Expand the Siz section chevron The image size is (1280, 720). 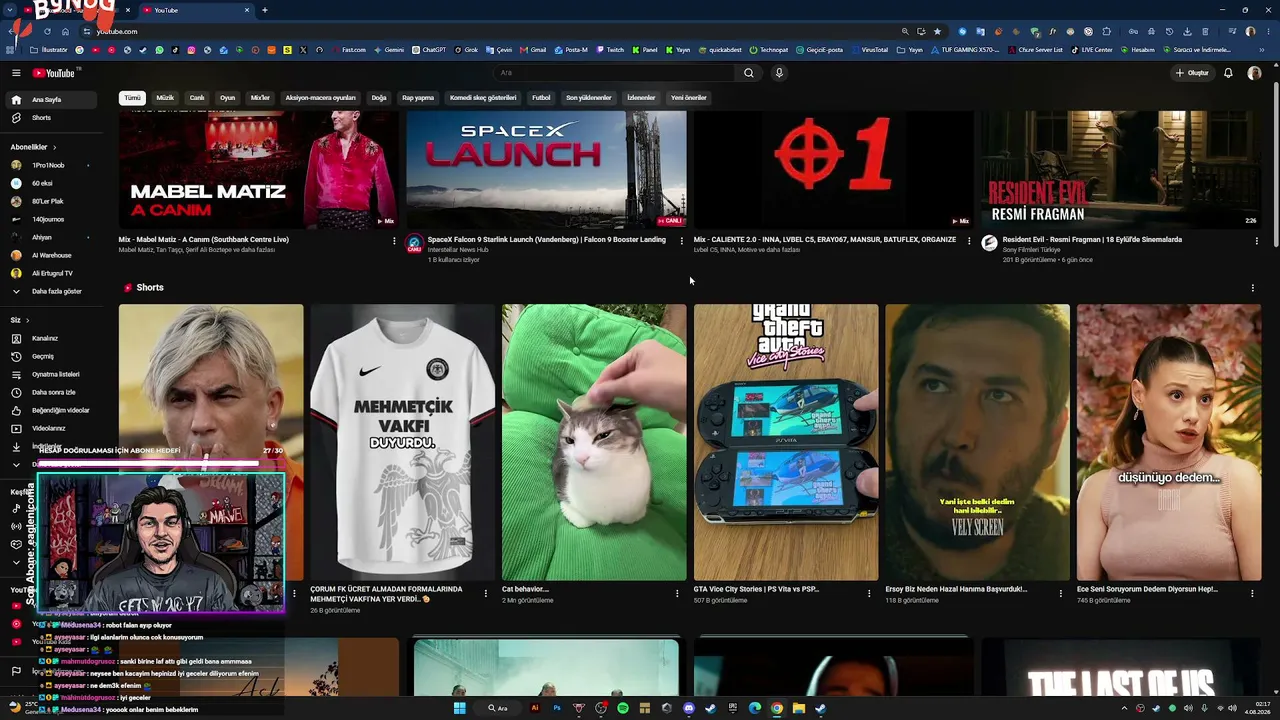pos(27,320)
